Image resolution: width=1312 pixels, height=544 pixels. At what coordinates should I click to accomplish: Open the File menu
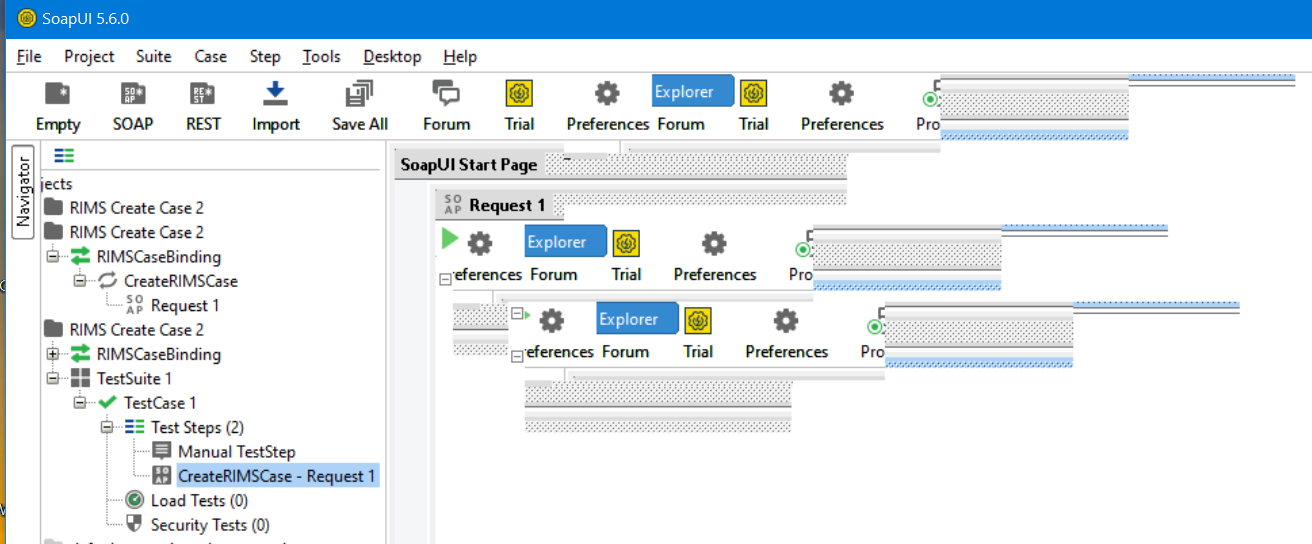[x=29, y=57]
